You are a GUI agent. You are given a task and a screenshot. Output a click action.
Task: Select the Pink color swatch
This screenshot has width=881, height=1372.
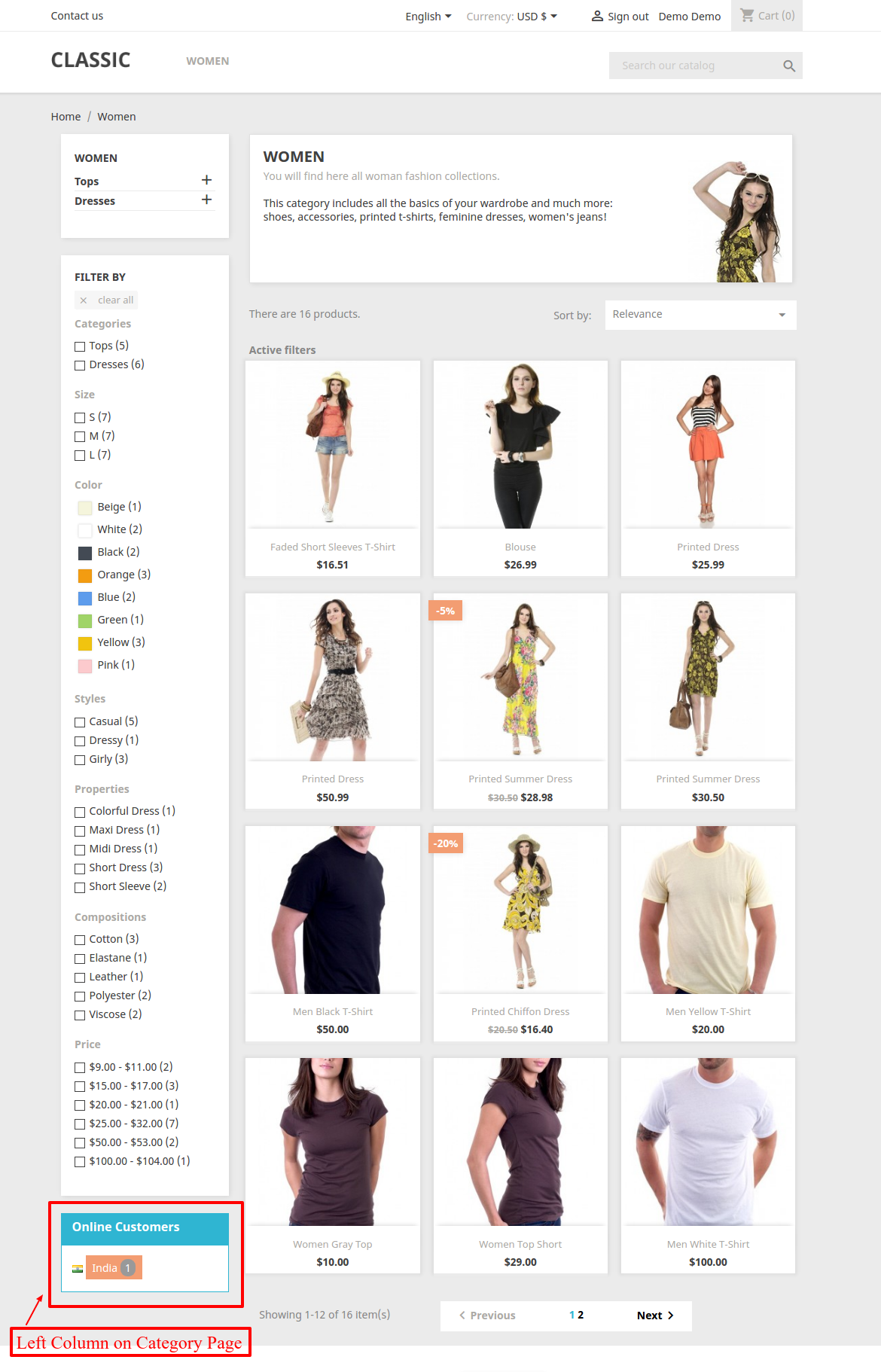point(85,666)
